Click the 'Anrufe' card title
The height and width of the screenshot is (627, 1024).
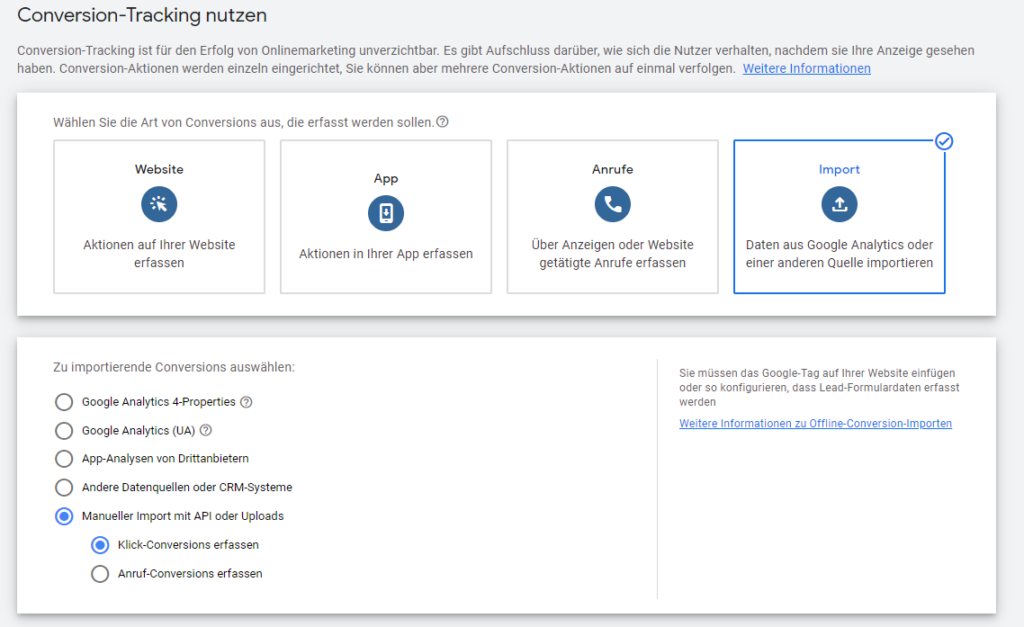pos(613,169)
